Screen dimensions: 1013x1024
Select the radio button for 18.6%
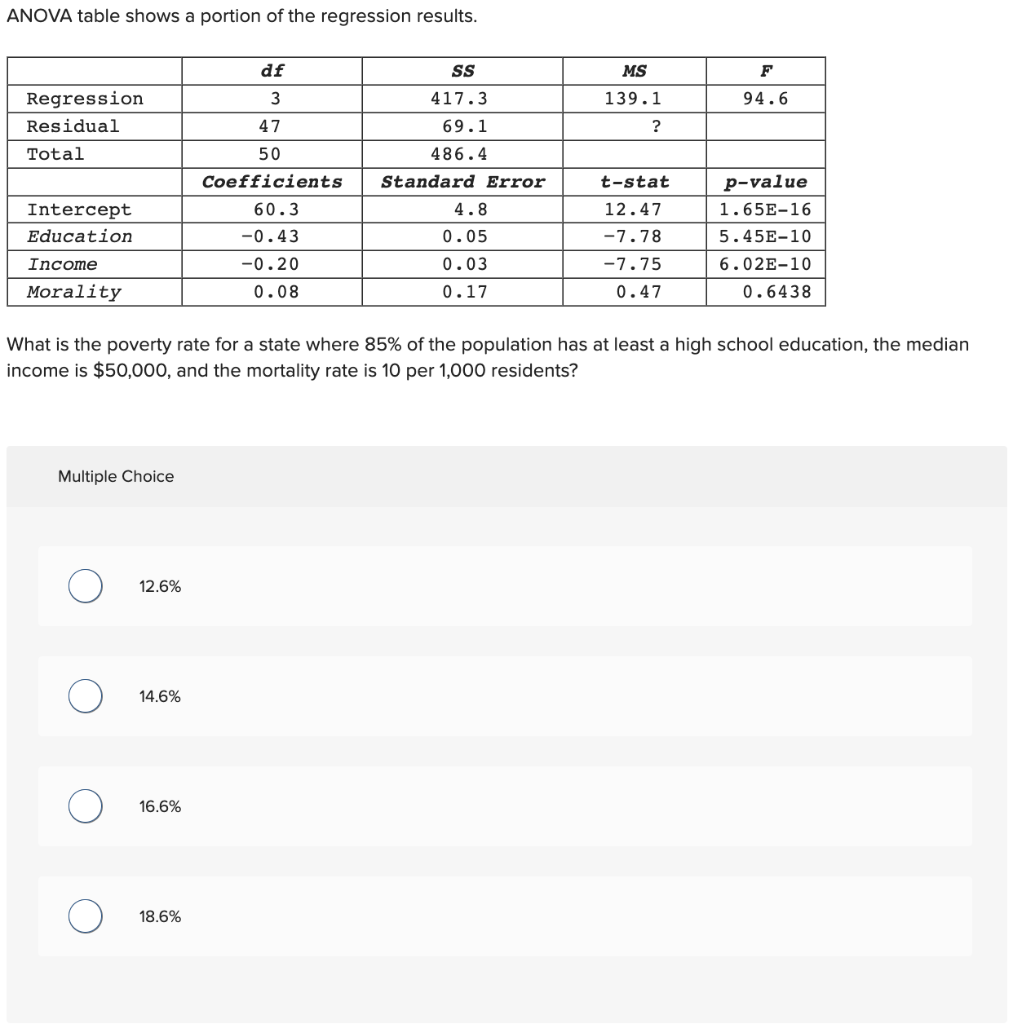click(84, 916)
